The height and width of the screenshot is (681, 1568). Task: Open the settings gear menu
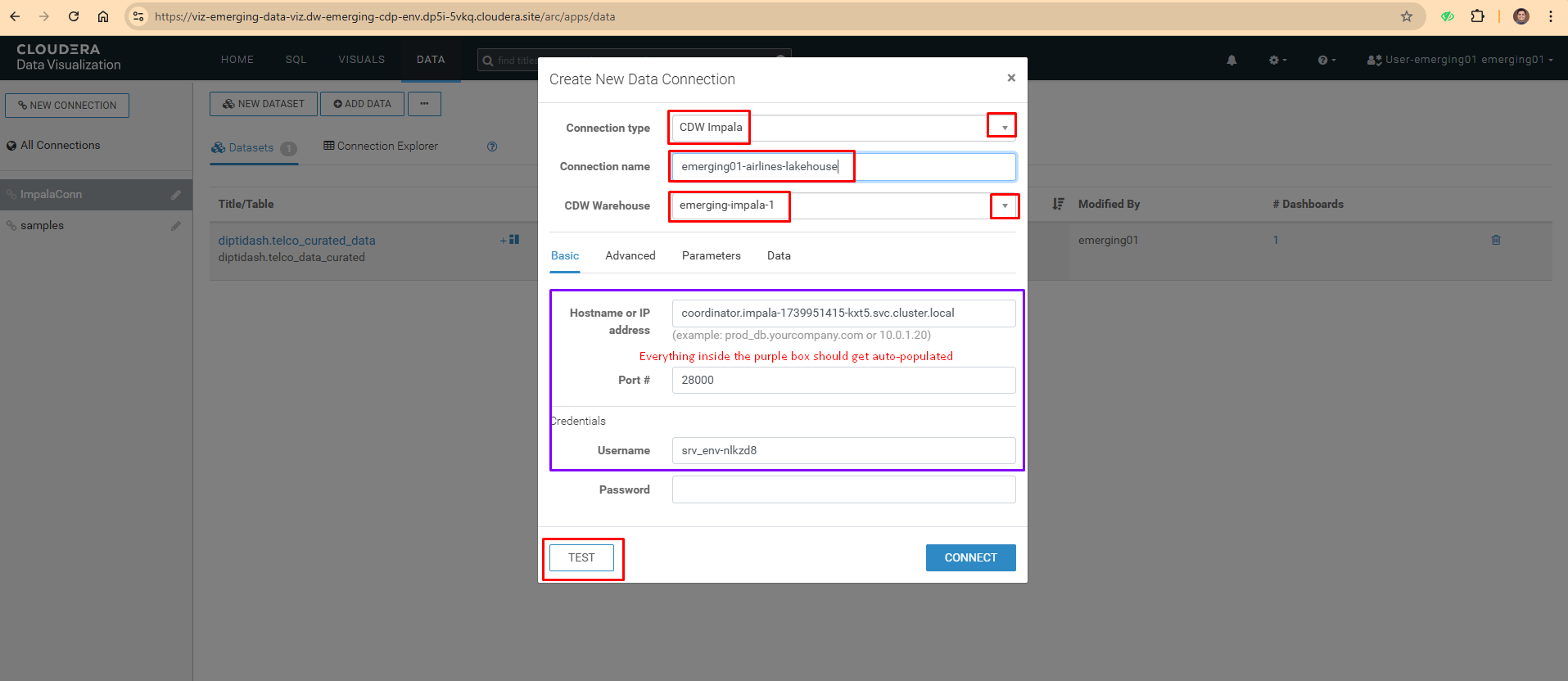[x=1277, y=60]
